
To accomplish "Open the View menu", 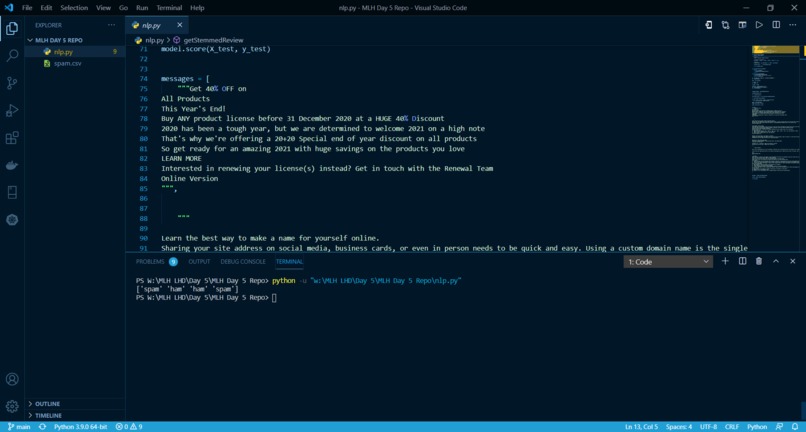I will [x=103, y=8].
